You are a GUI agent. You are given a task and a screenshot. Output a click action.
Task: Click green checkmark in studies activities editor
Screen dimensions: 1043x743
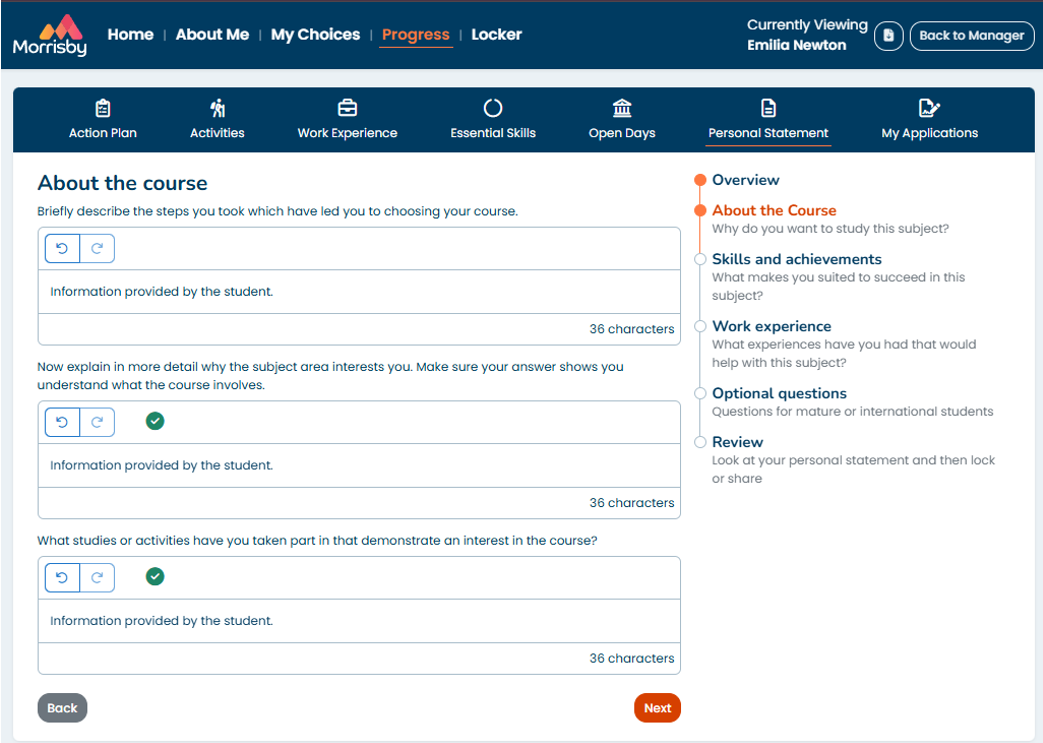(x=155, y=577)
